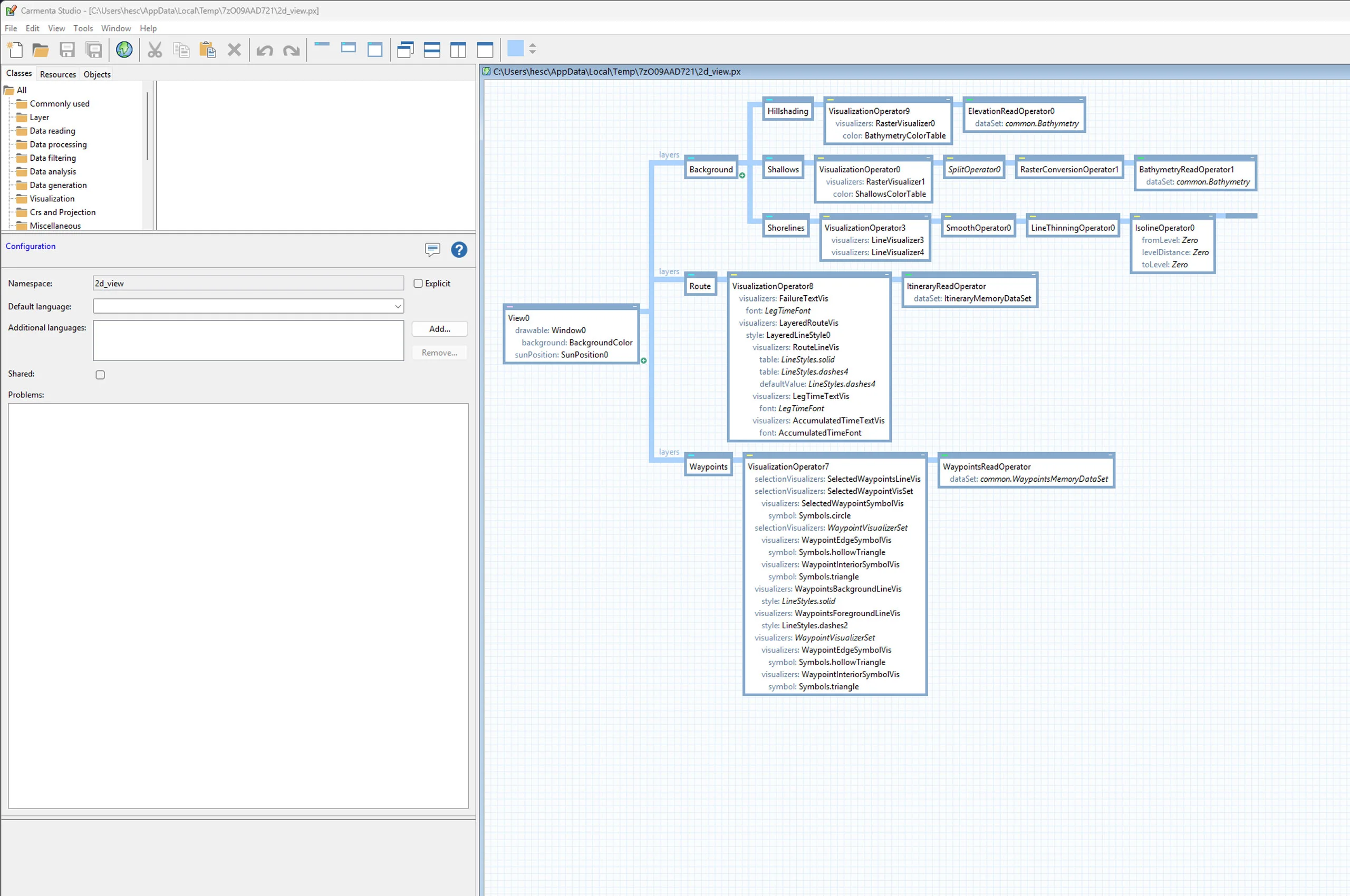The height and width of the screenshot is (896, 1350).
Task: Click the light blue color swatch in toolbar
Action: [515, 48]
